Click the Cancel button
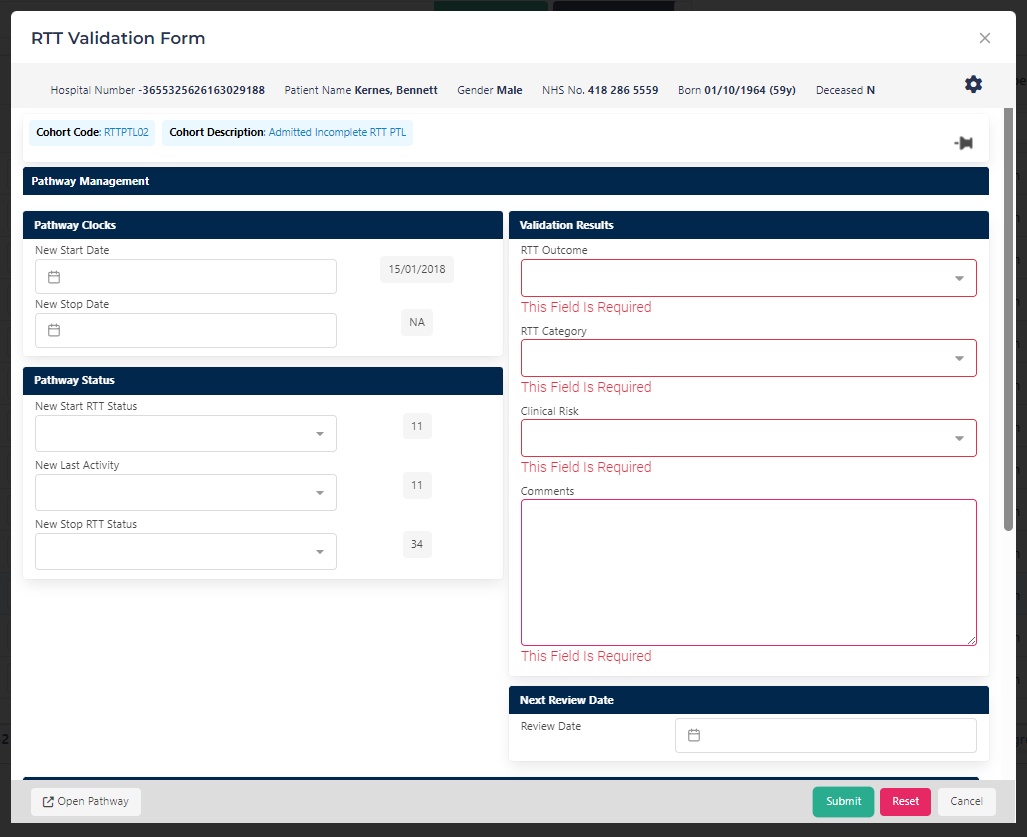Image resolution: width=1027 pixels, height=837 pixels. tap(966, 802)
